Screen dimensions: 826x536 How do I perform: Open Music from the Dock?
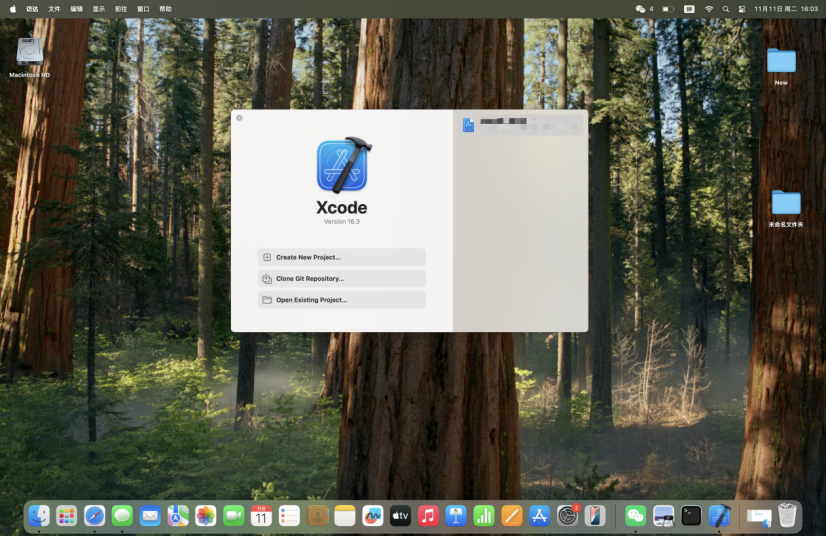pyautogui.click(x=428, y=516)
